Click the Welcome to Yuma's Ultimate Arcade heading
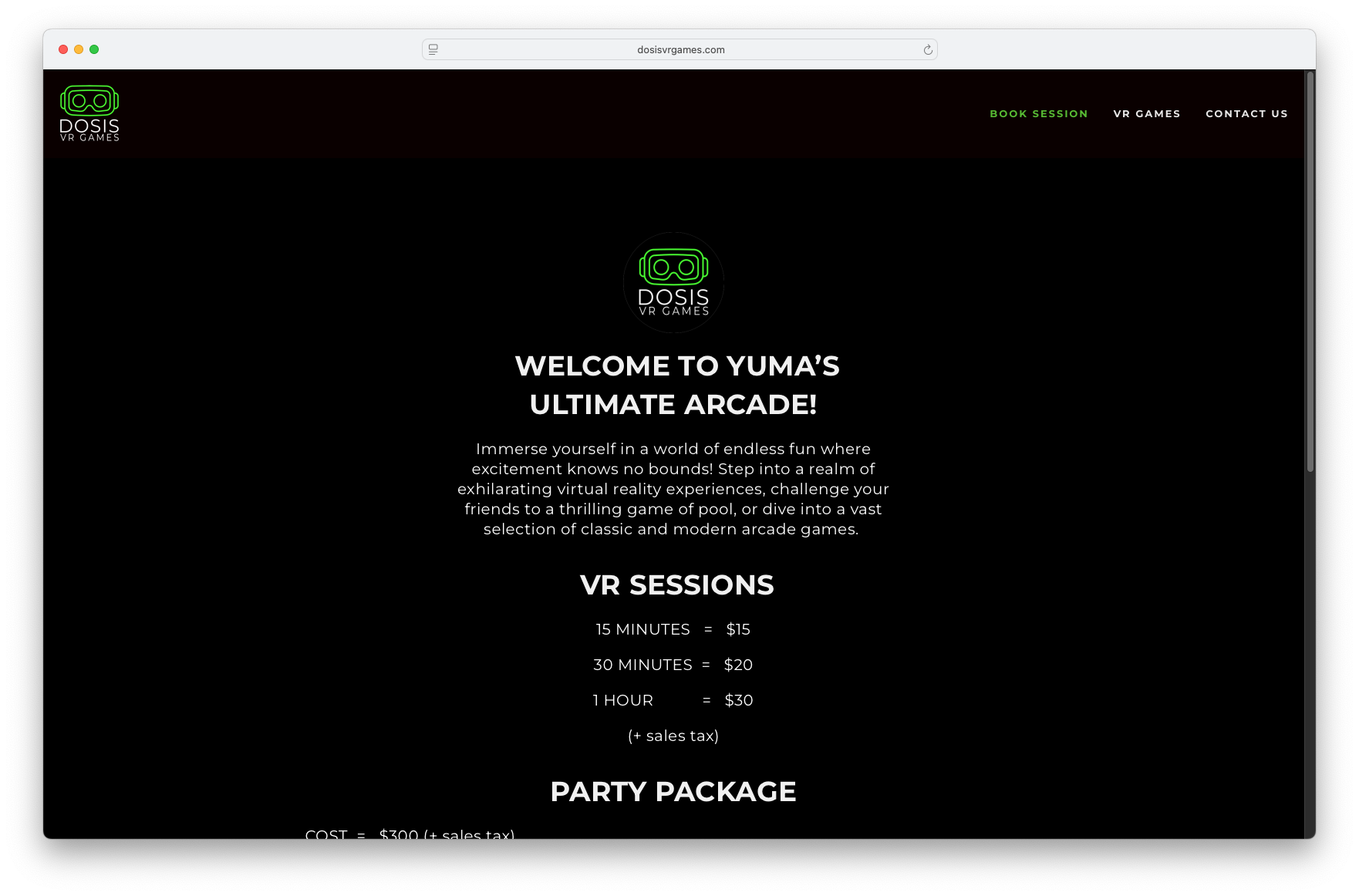 point(676,385)
